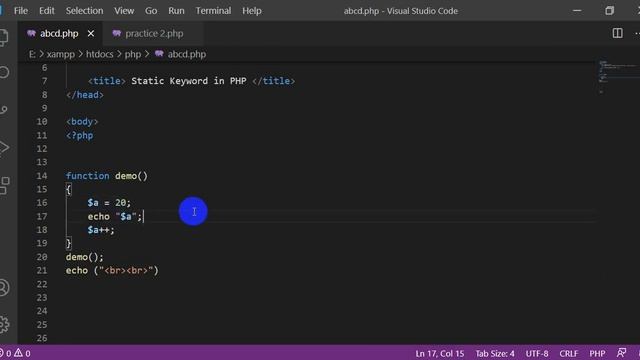640x360 pixels.
Task: Change language mode via PHP status item
Action: point(597,353)
